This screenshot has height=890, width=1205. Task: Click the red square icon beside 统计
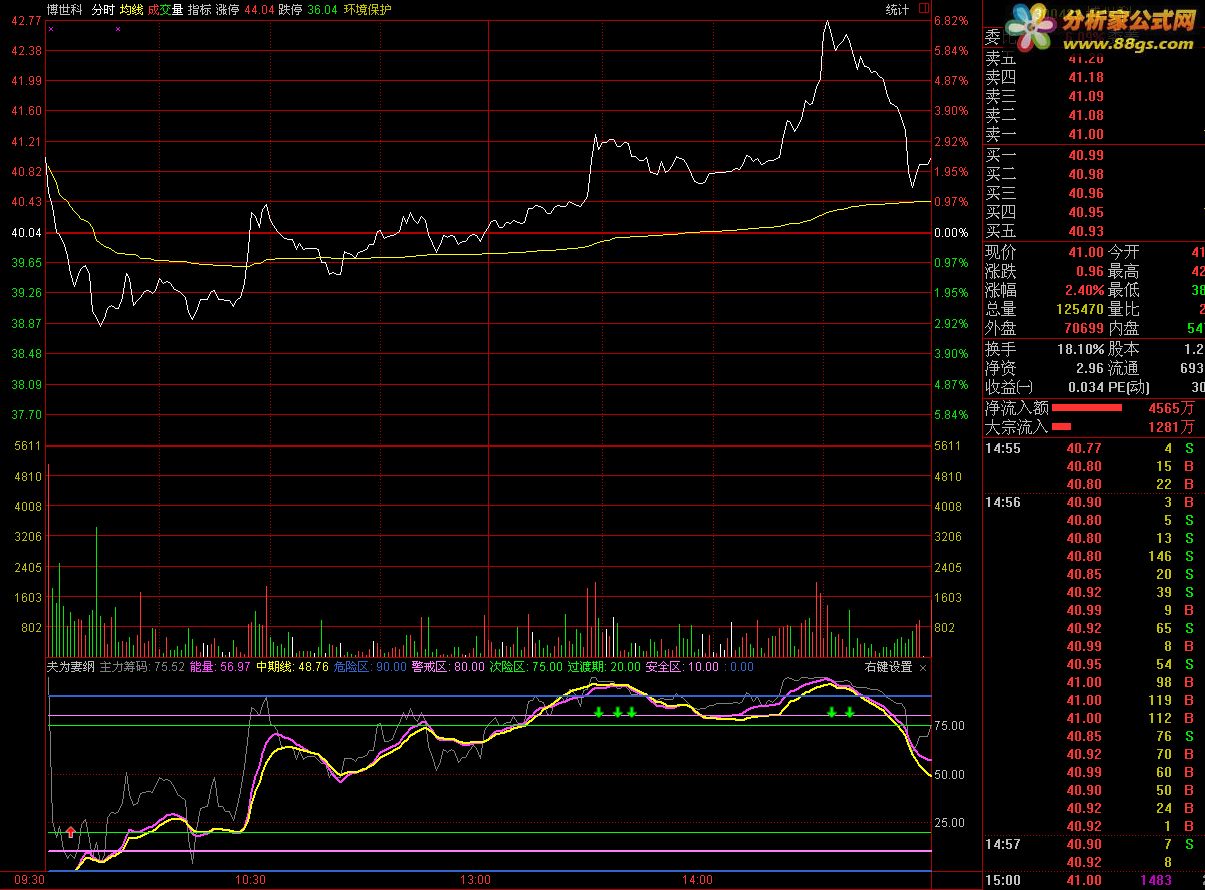[x=923, y=9]
